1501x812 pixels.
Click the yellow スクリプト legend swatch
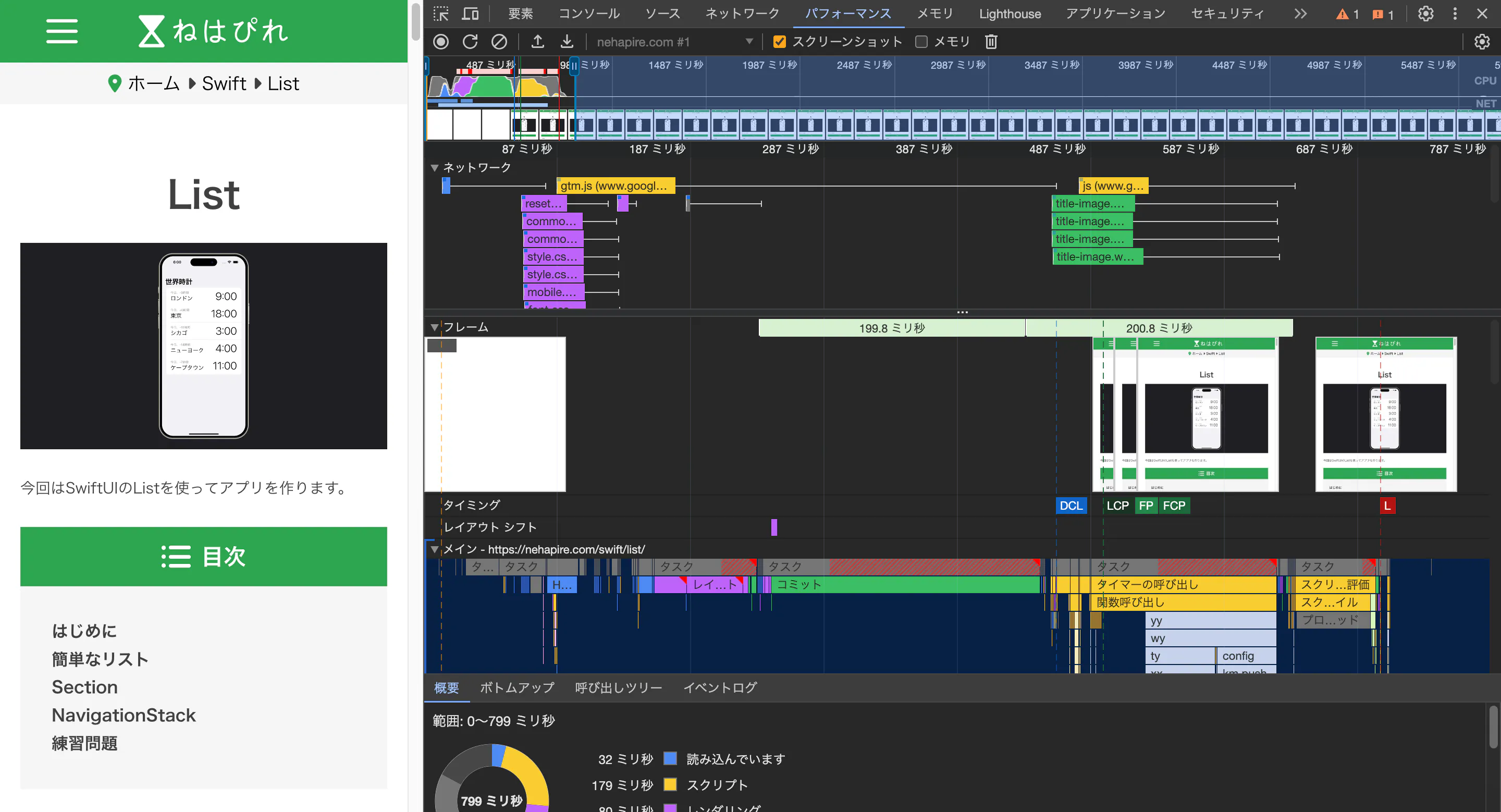click(670, 784)
